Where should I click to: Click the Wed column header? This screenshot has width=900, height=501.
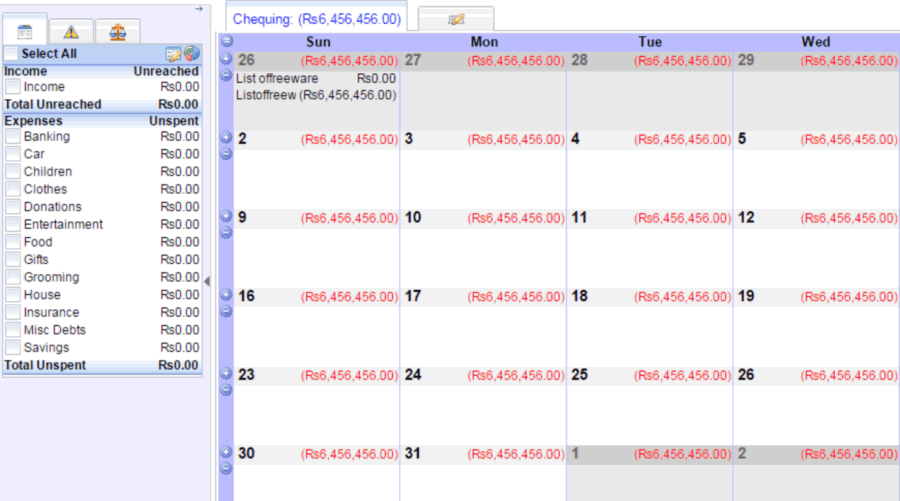click(816, 42)
